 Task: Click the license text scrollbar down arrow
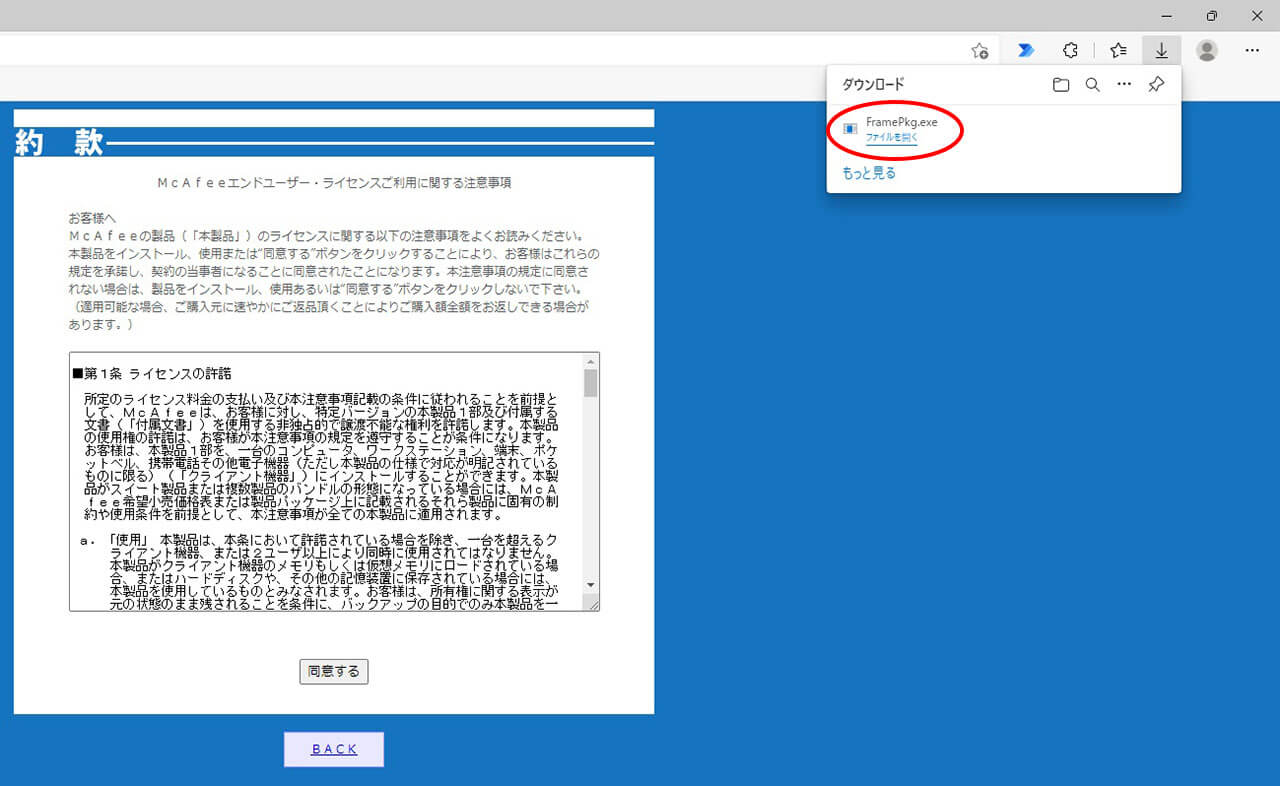(590, 585)
